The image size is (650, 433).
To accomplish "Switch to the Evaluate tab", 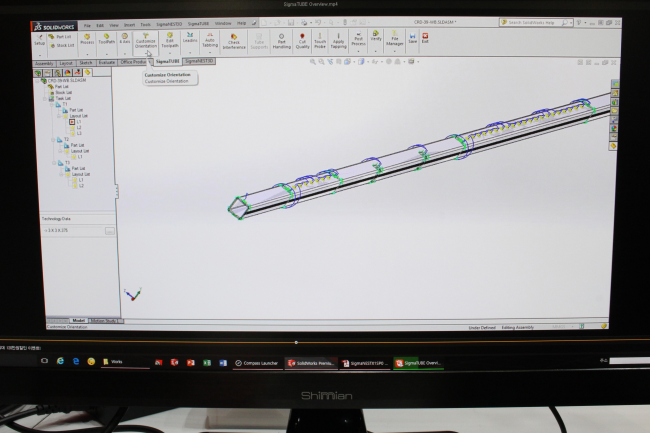I will point(105,62).
